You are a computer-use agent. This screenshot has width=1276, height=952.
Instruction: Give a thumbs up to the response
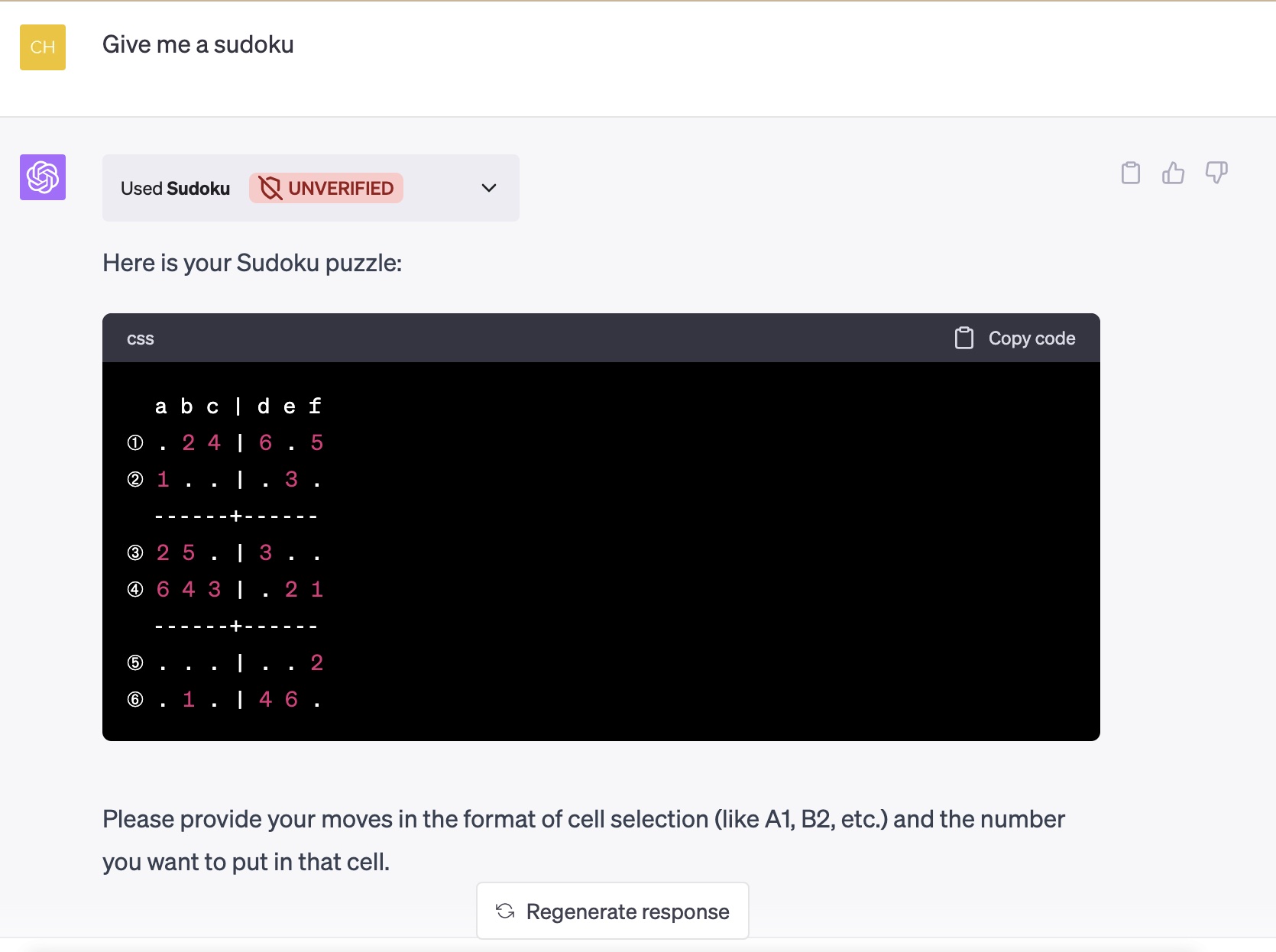[1174, 173]
